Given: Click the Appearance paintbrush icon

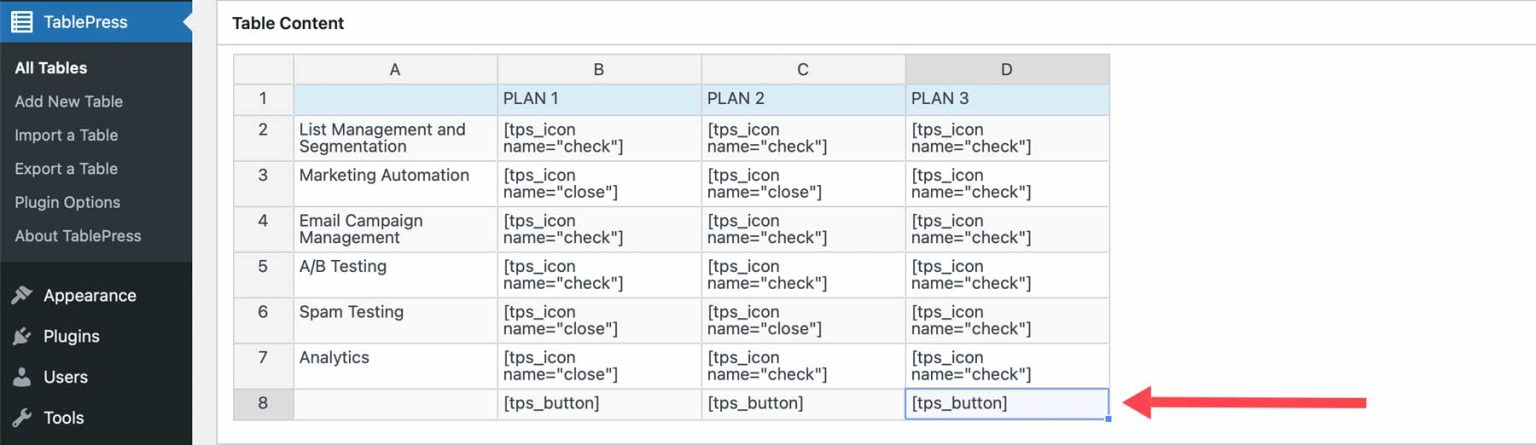Looking at the screenshot, I should (21, 296).
